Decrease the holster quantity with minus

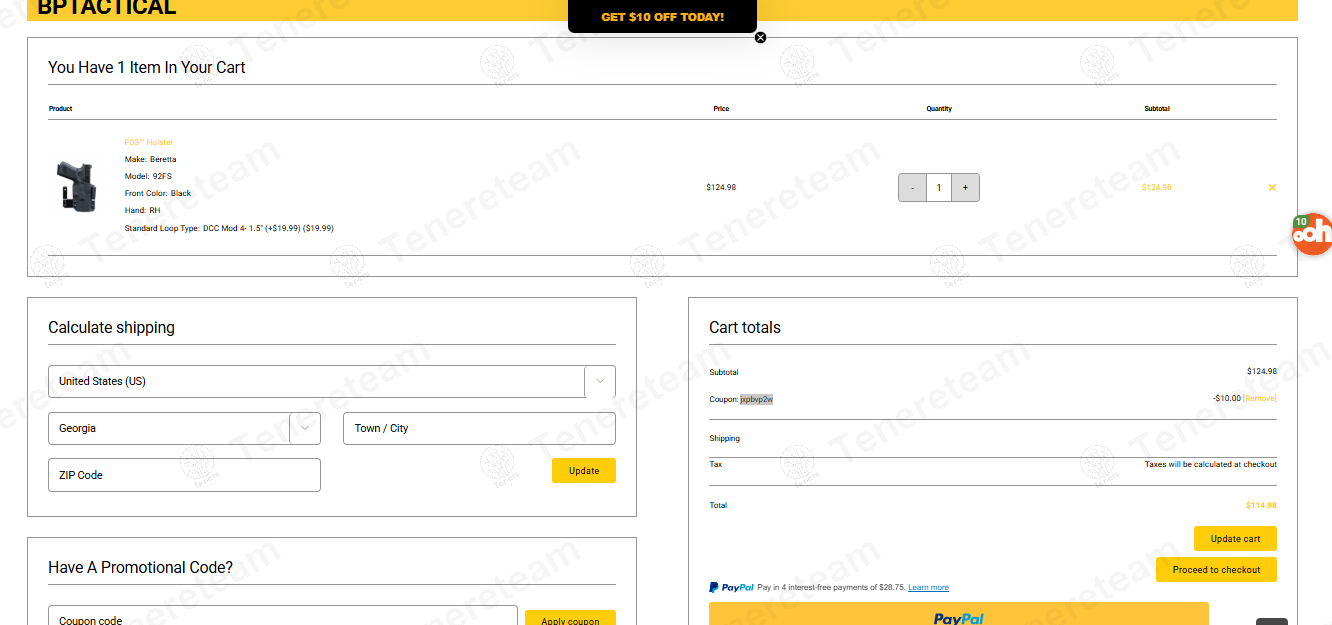pyautogui.click(x=912, y=187)
